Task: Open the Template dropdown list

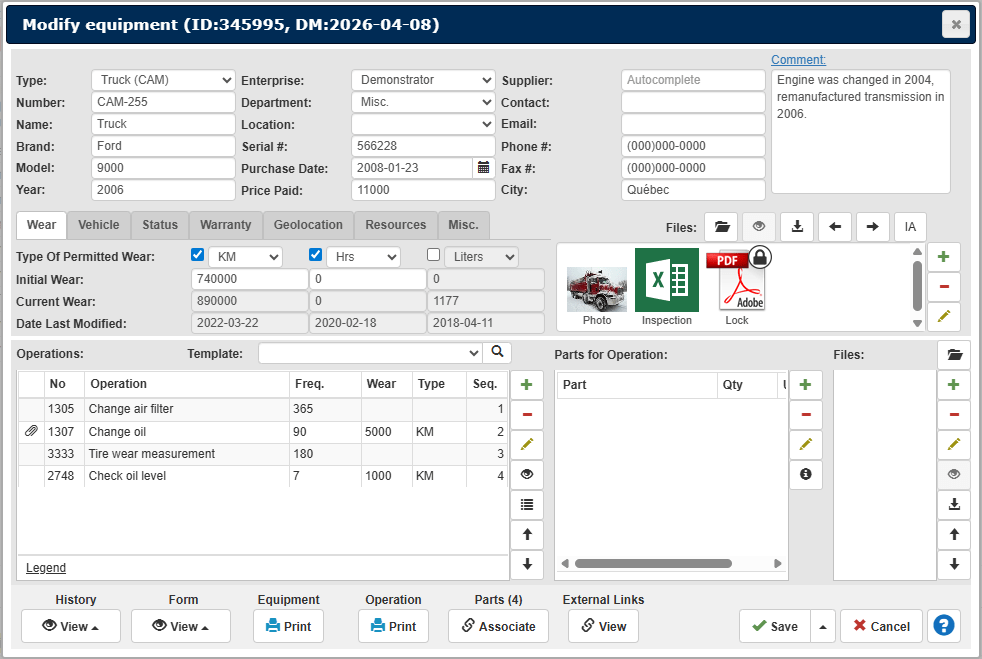Action: pyautogui.click(x=370, y=353)
